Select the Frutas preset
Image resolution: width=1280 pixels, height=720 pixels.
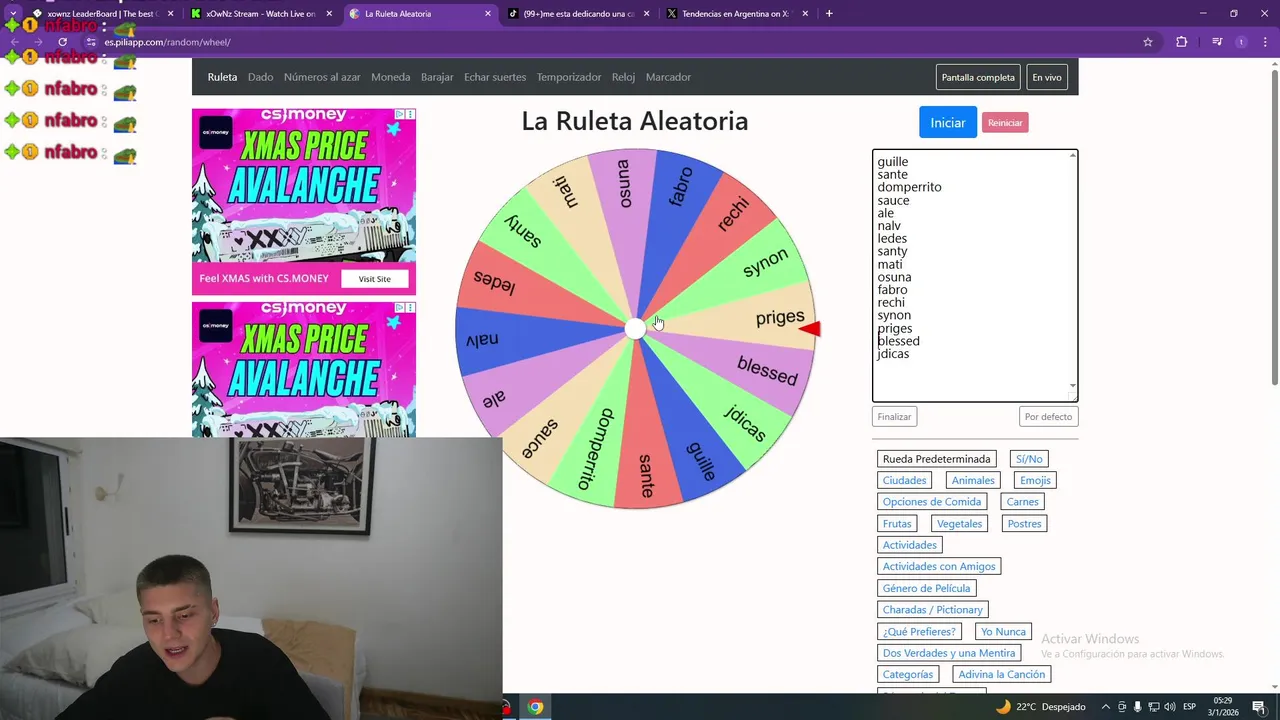tap(897, 524)
